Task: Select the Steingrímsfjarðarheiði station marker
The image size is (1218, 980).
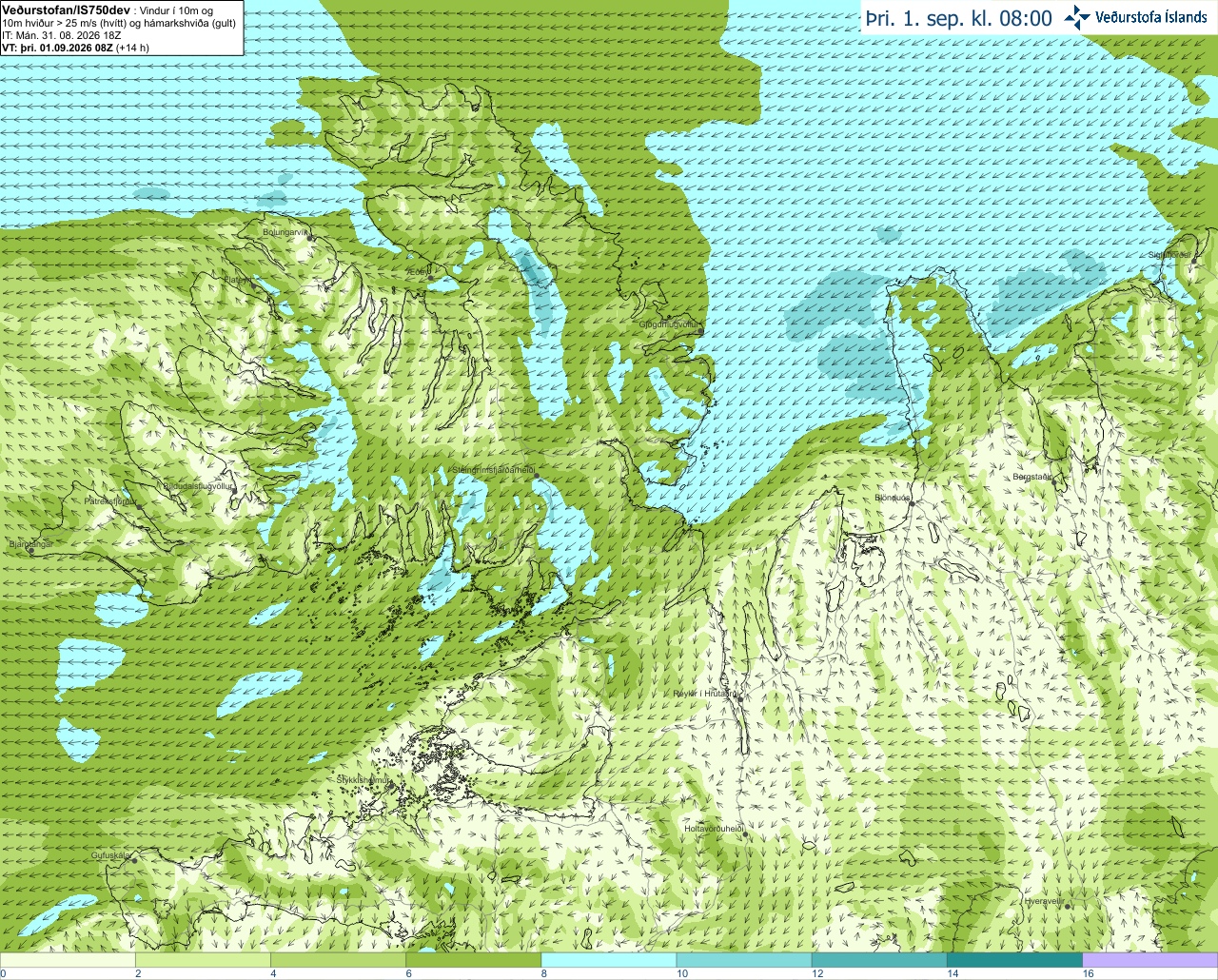Action: click(x=535, y=476)
